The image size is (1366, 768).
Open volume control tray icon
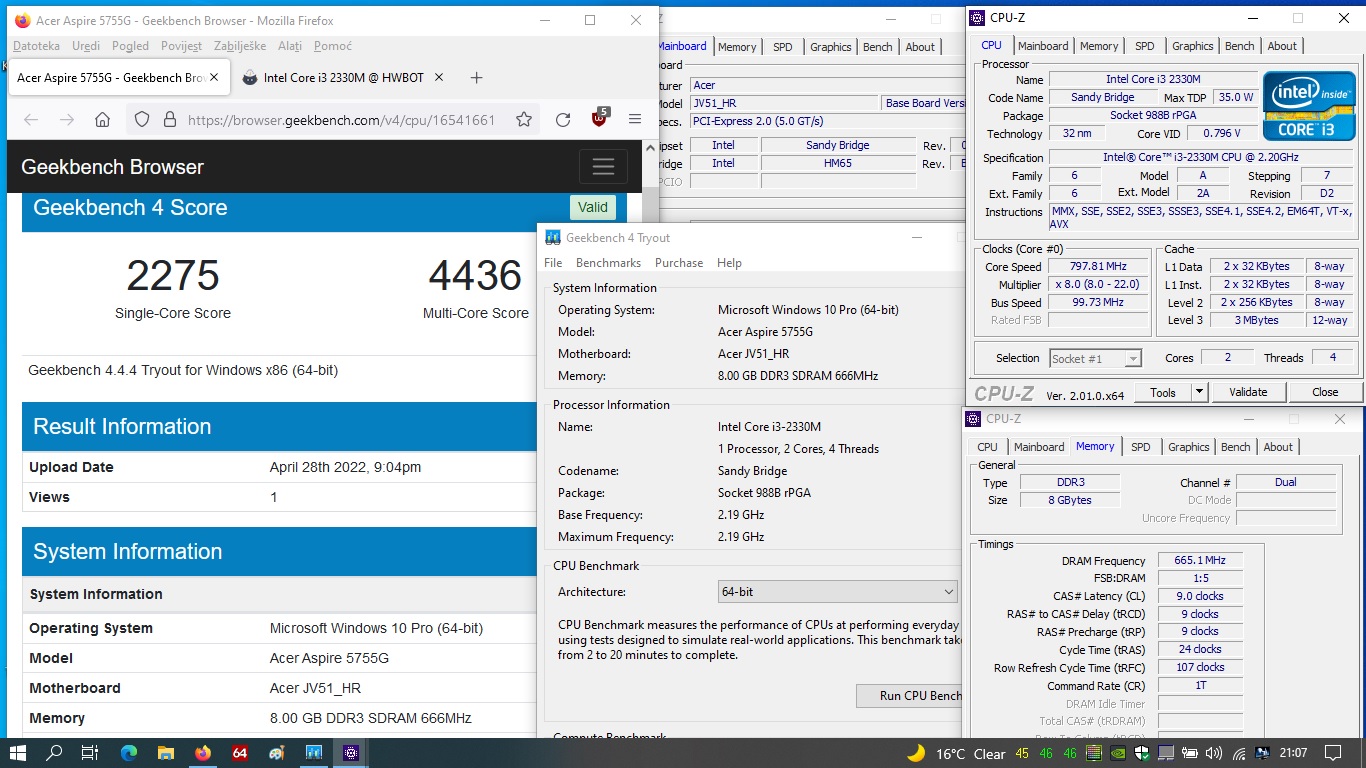pyautogui.click(x=1214, y=753)
